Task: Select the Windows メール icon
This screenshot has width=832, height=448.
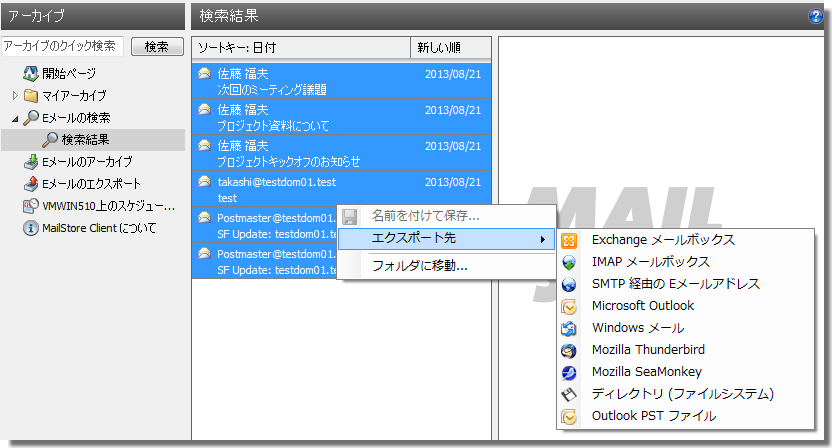Action: coord(569,328)
